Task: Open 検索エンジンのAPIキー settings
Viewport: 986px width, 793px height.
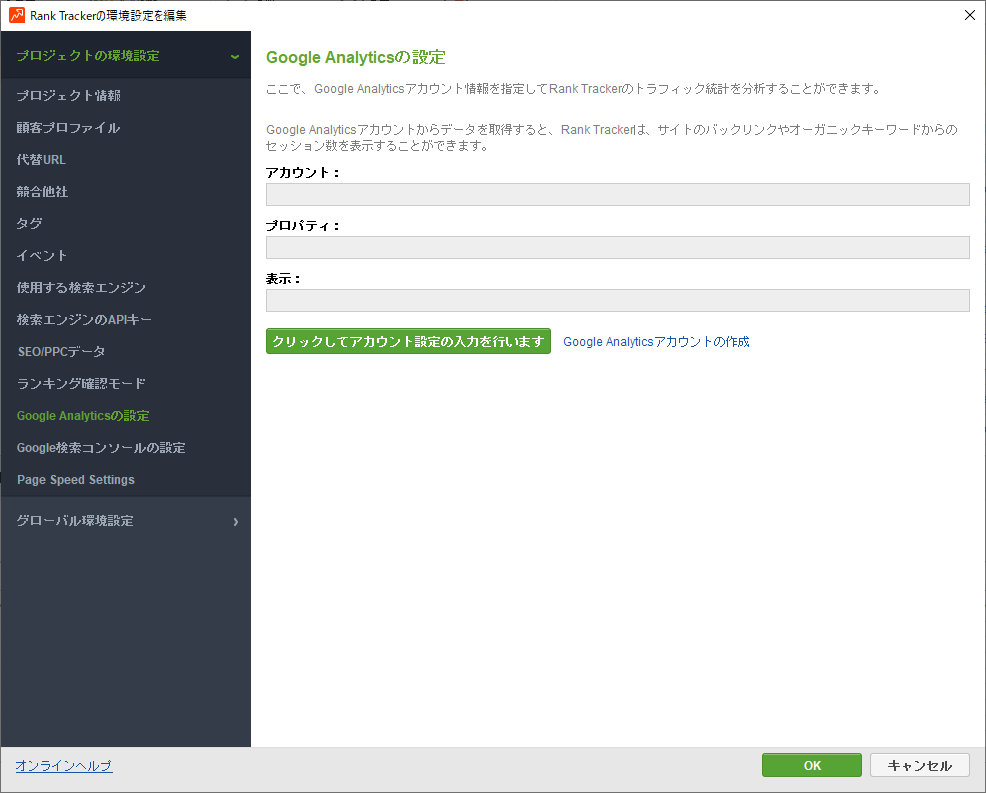Action: tap(84, 320)
